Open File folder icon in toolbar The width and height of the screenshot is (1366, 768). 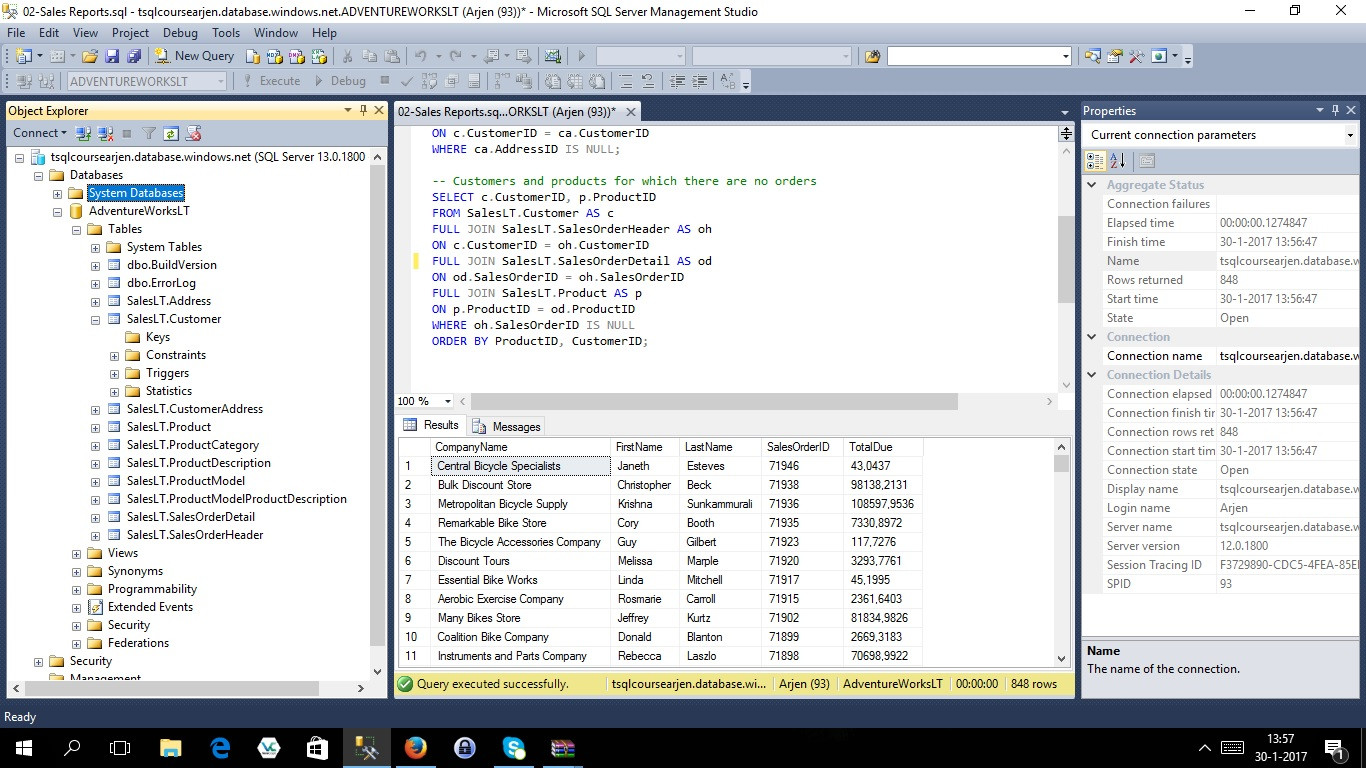pyautogui.click(x=90, y=56)
